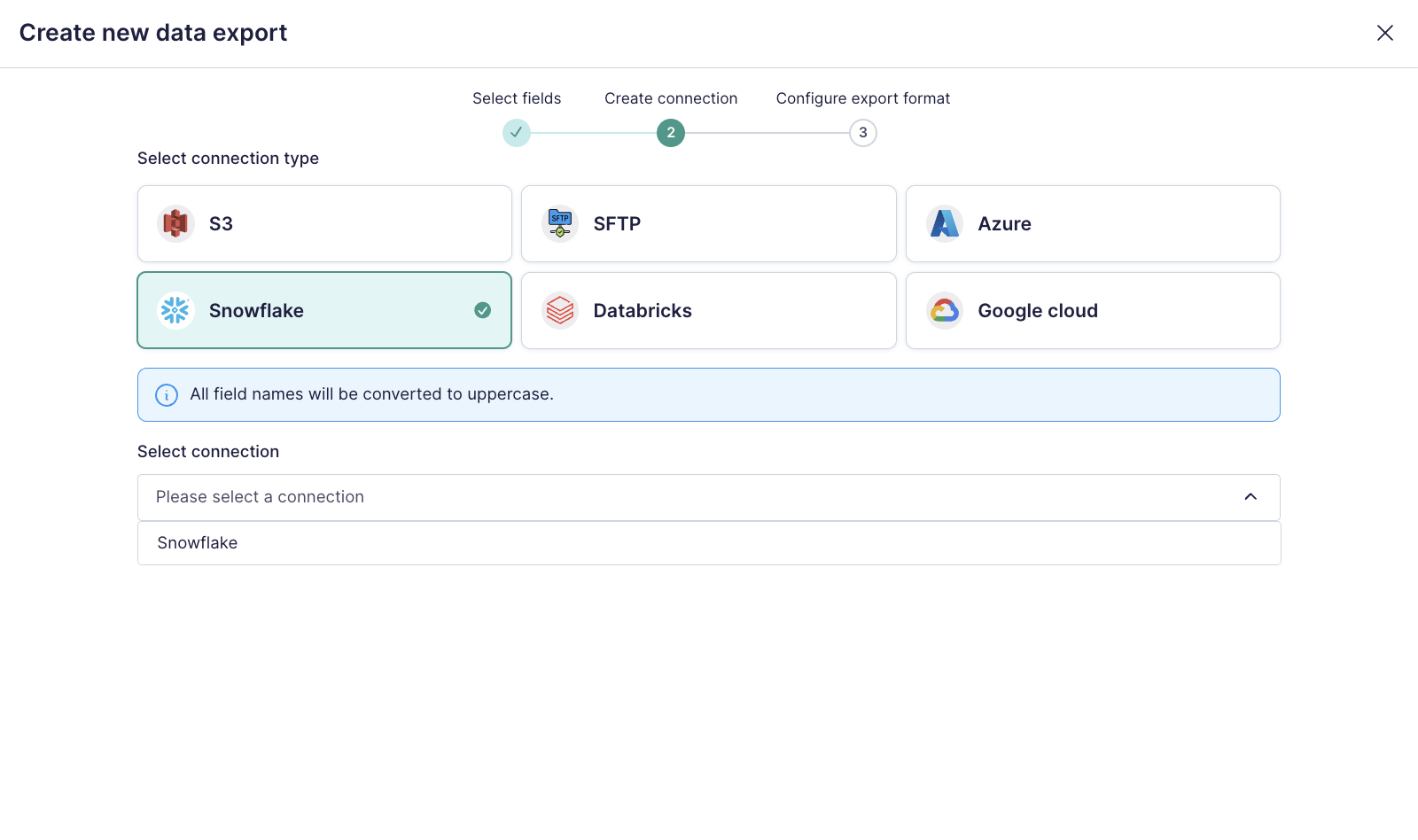
Task: Click the 'Create connection' step label
Action: (x=671, y=98)
